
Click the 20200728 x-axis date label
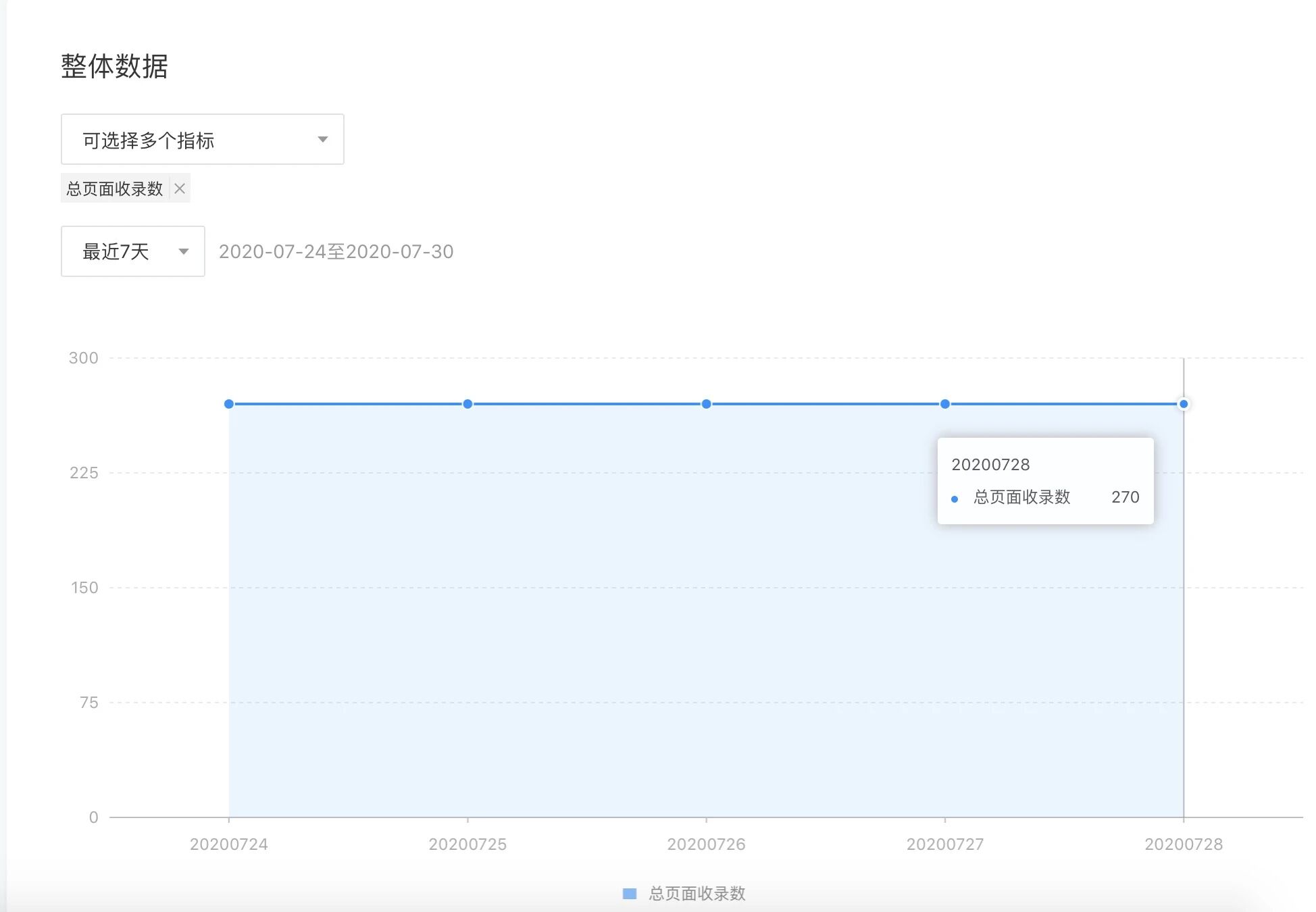click(x=1184, y=844)
